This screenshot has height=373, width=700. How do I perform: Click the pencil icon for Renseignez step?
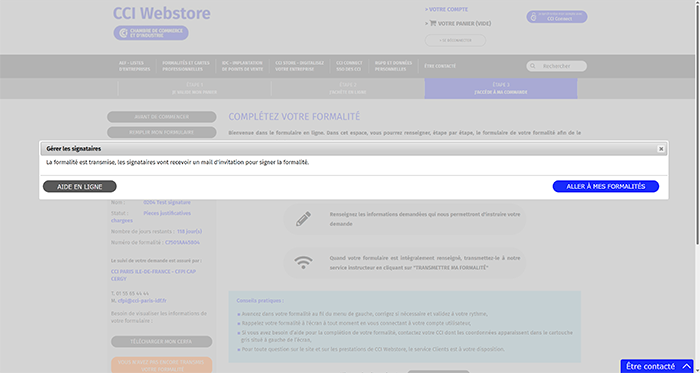click(x=304, y=219)
